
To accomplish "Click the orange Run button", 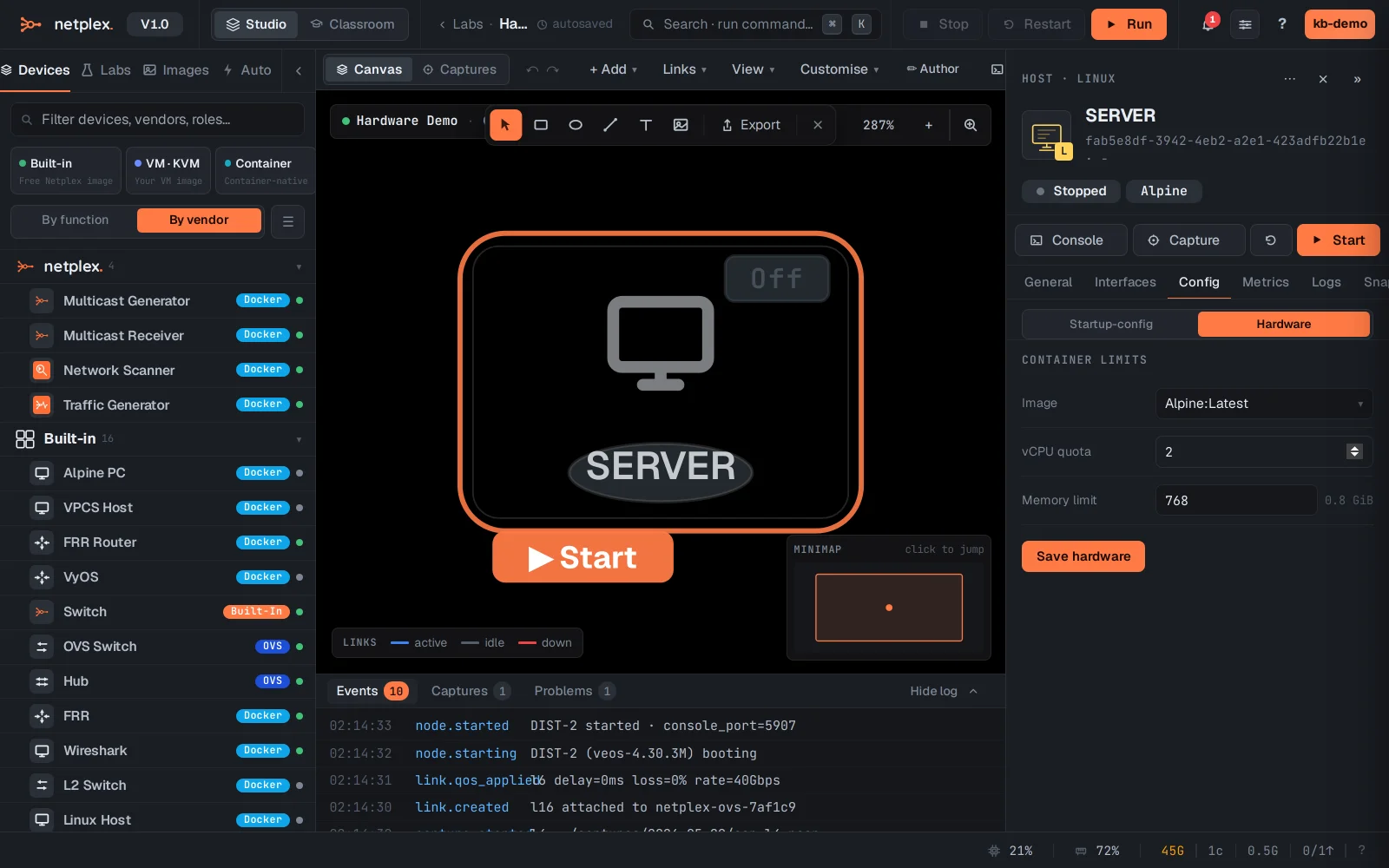I will click(1129, 24).
